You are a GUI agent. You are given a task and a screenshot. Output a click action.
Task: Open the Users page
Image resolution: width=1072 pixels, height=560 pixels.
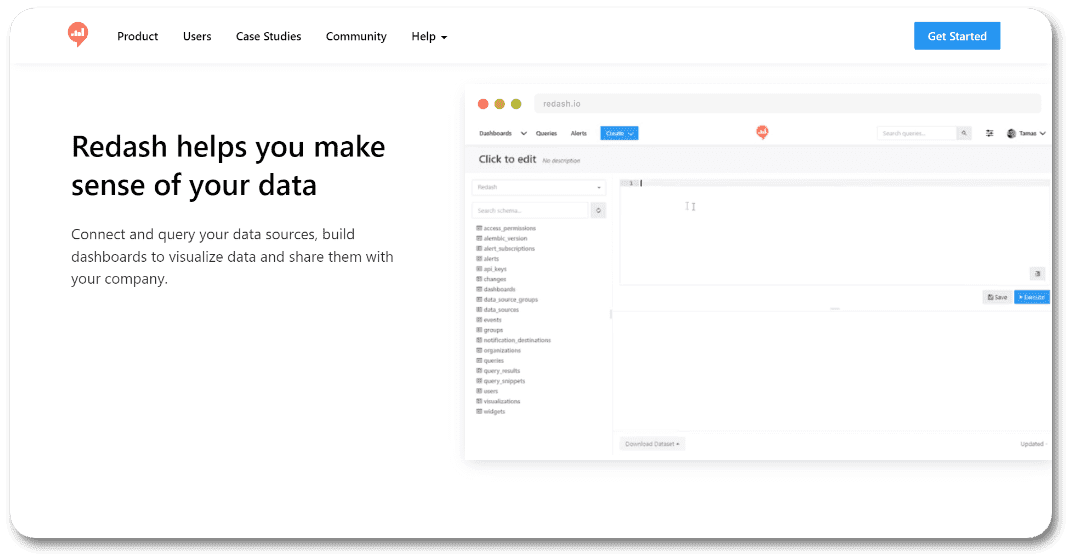pos(197,36)
